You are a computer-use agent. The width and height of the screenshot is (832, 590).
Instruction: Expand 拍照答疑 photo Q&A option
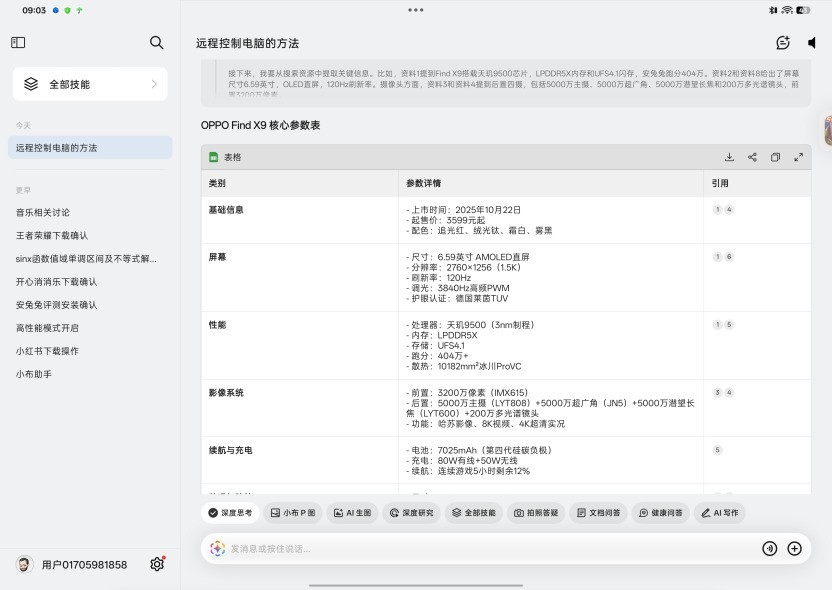[x=539, y=512]
